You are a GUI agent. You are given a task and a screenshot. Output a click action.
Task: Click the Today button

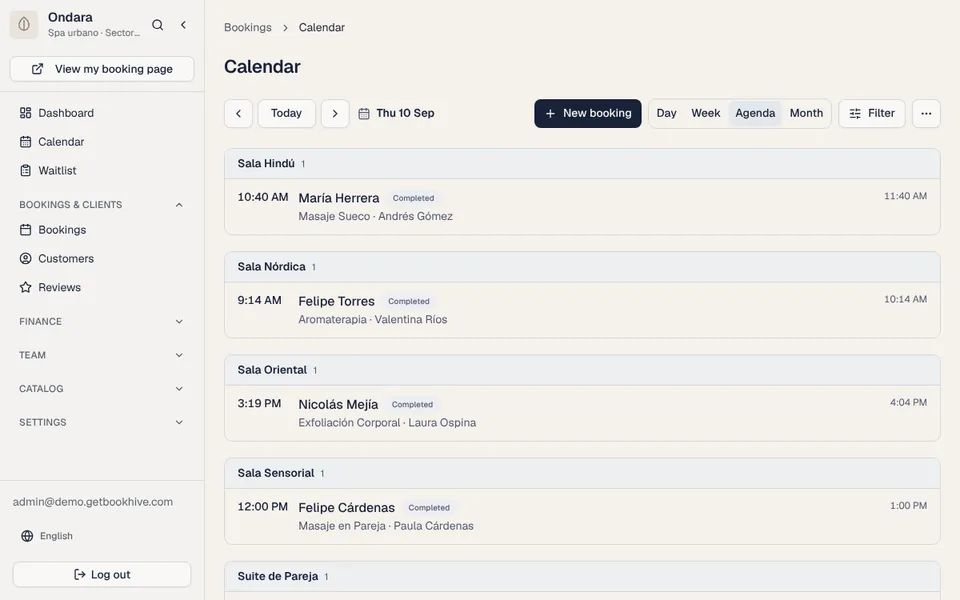(x=287, y=113)
